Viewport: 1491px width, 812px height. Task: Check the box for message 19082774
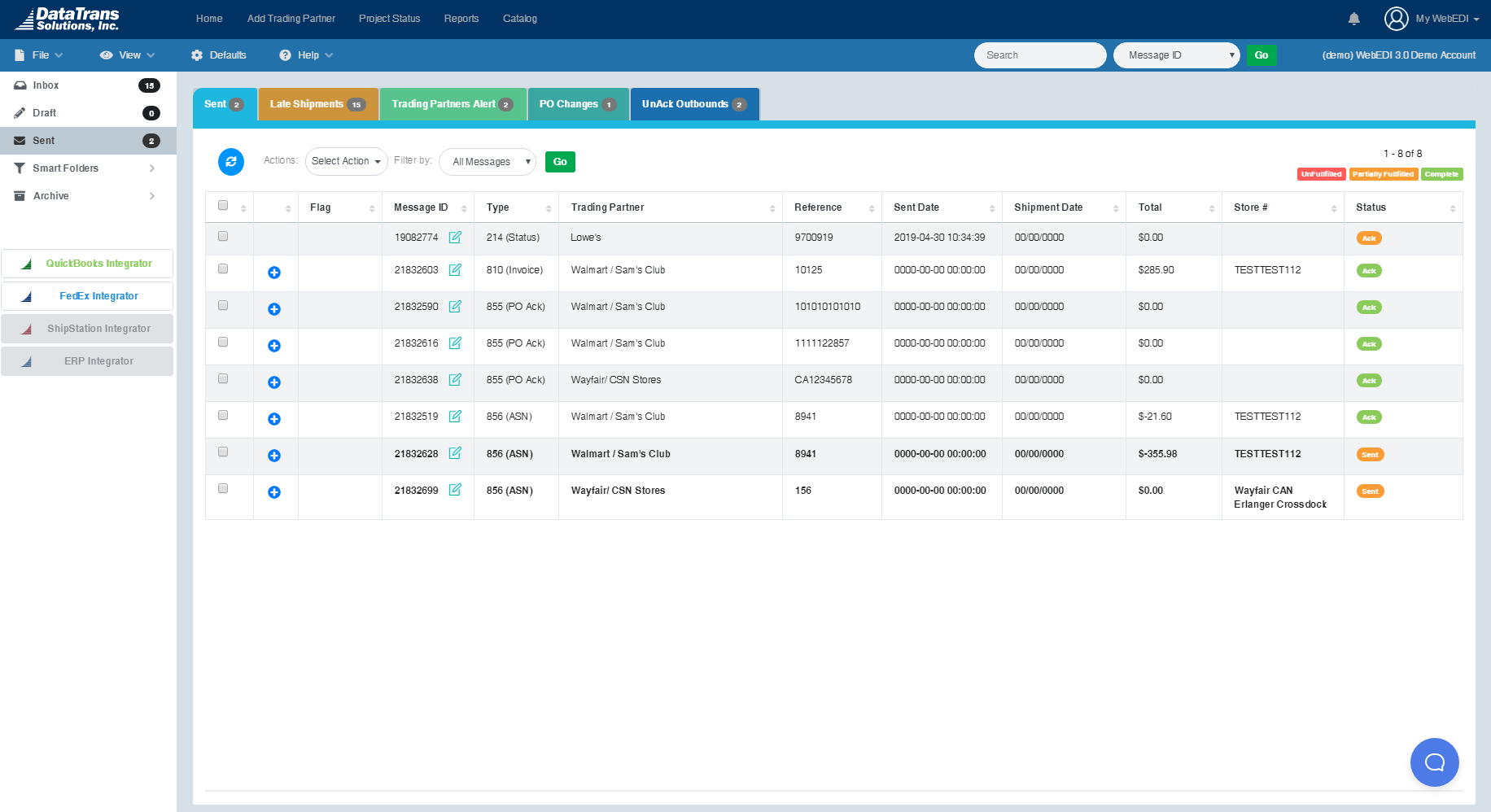223,236
